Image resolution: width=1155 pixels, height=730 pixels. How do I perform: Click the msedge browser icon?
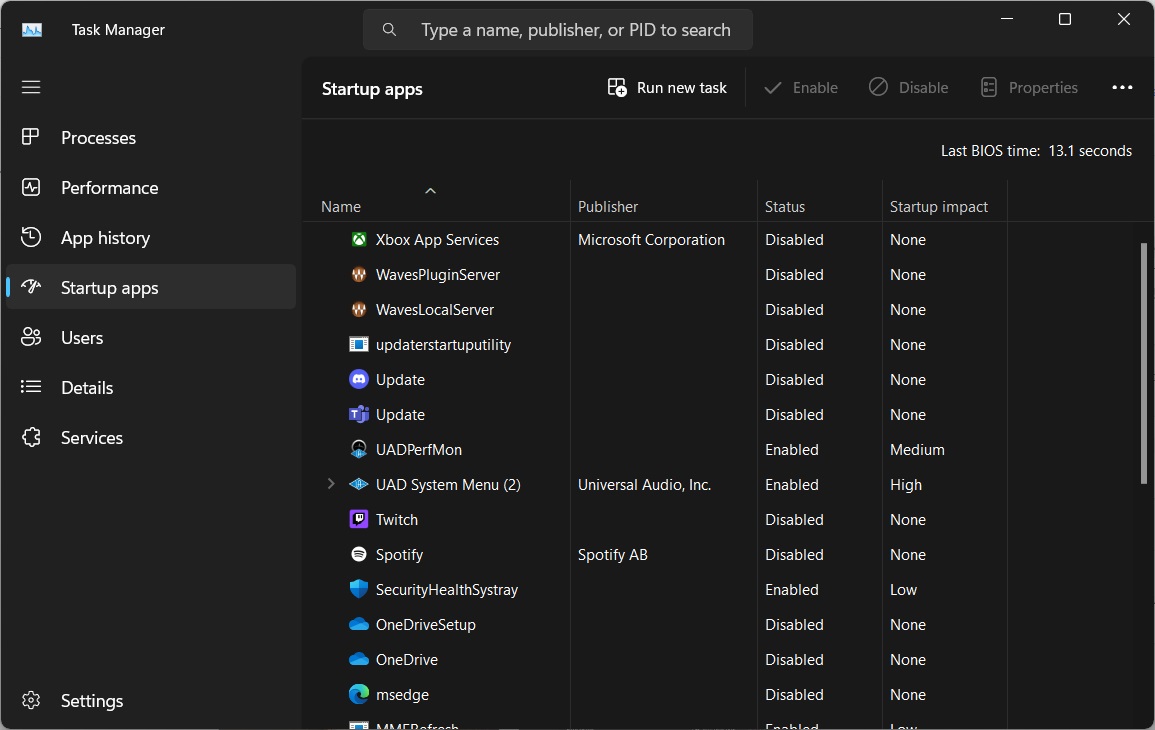click(x=359, y=695)
